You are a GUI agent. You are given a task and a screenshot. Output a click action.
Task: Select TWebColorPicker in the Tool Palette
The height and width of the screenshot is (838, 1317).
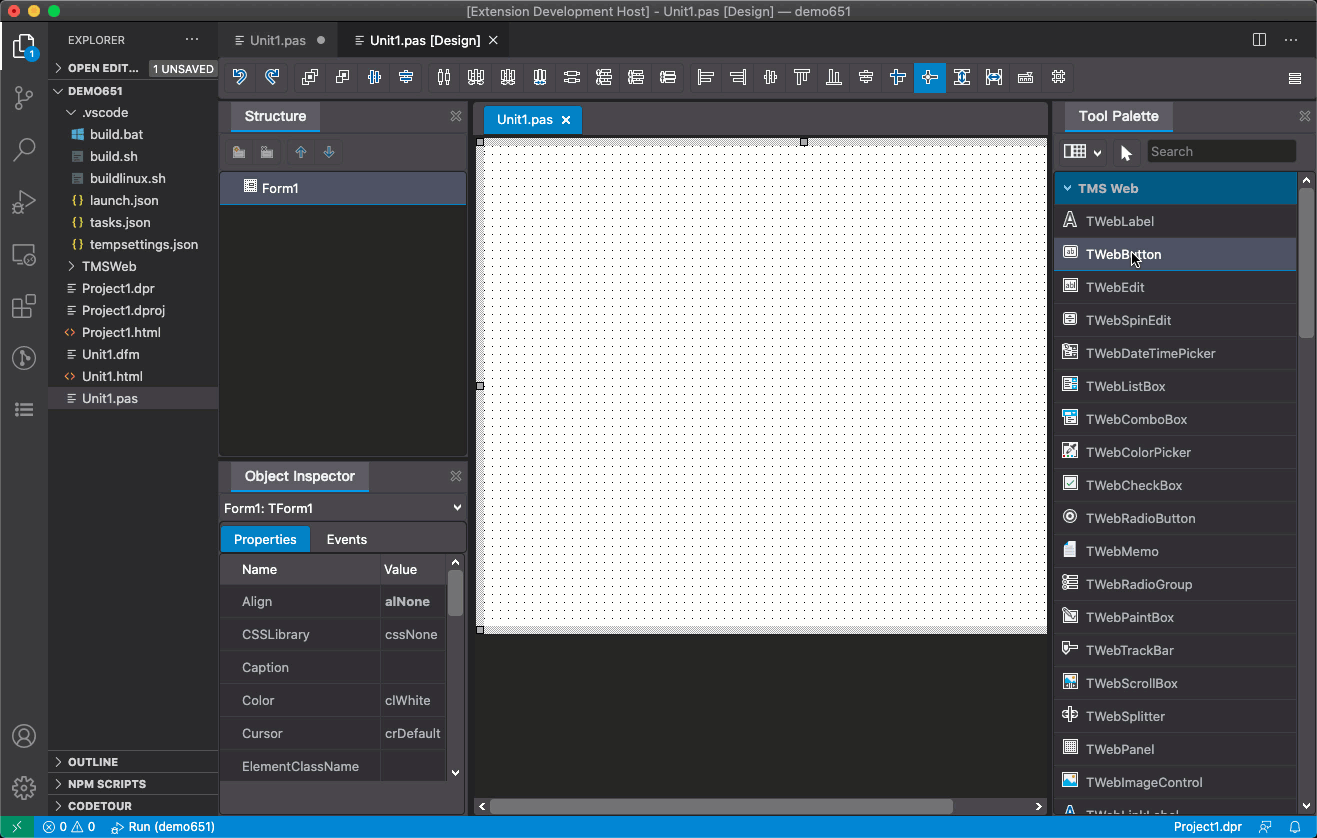tap(1176, 452)
